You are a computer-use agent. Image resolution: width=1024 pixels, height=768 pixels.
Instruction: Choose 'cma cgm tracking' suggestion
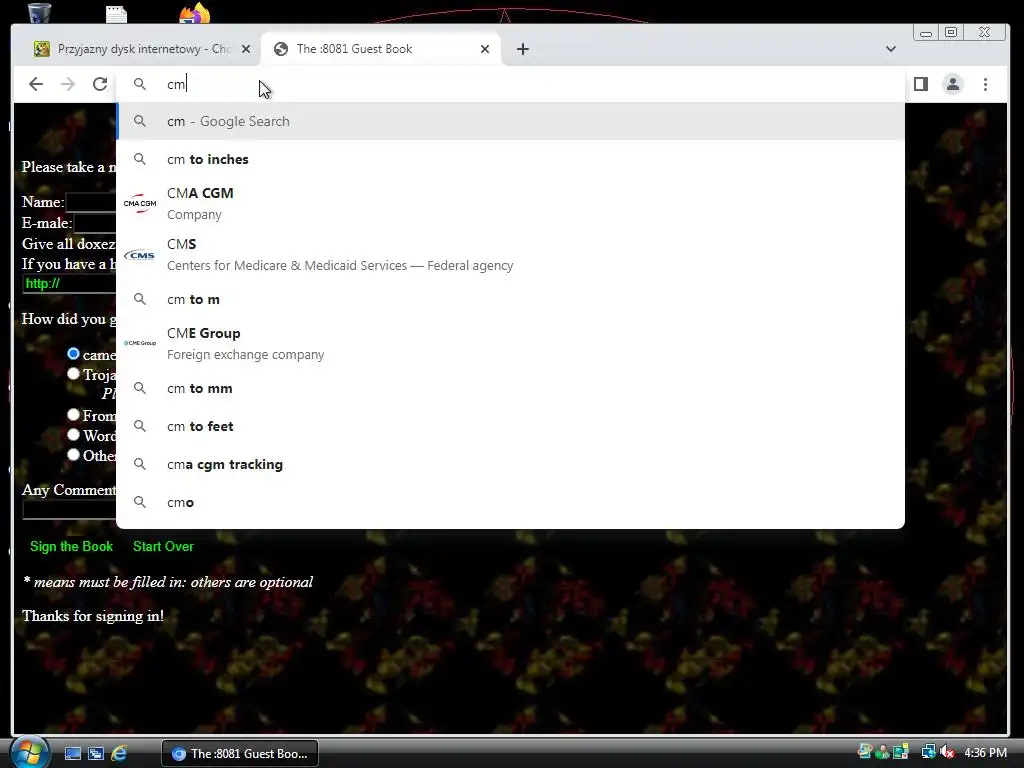point(511,464)
